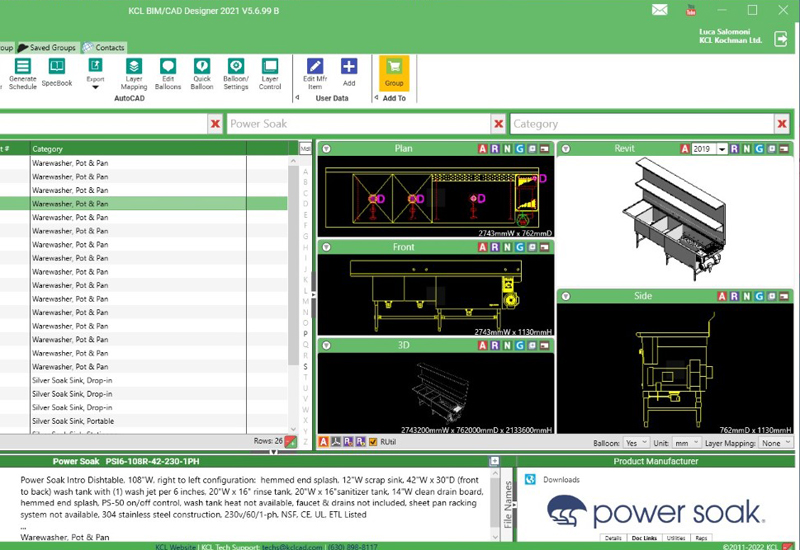Collapse the Plan view panel
This screenshot has height=550, width=800.
point(326,149)
